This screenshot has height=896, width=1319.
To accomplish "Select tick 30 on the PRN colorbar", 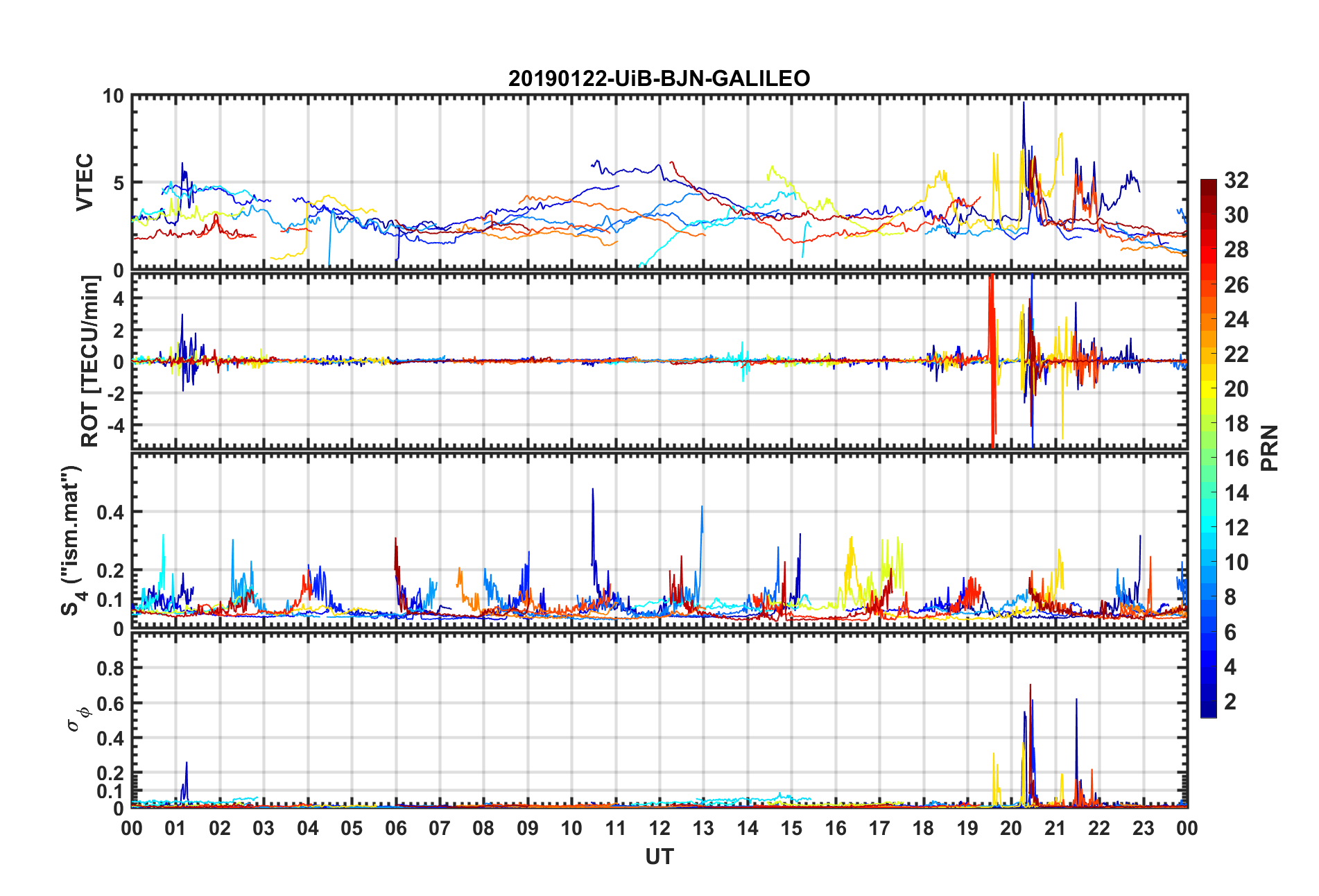I will pyautogui.click(x=1236, y=215).
